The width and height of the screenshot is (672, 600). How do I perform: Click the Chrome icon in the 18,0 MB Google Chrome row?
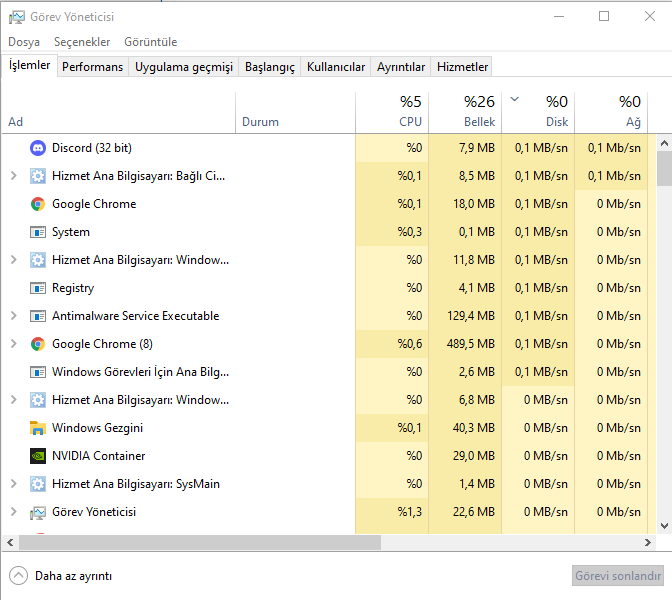point(38,204)
